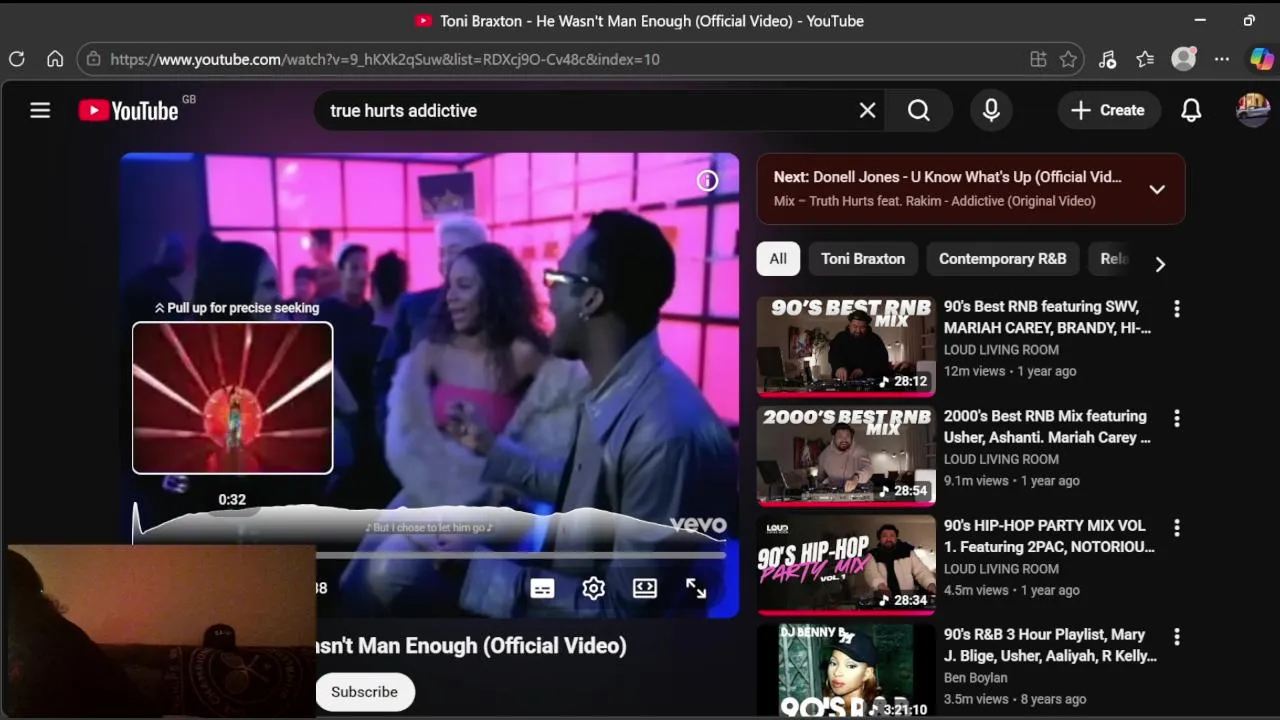
Task: Restore down the browser window
Action: [x=1249, y=20]
